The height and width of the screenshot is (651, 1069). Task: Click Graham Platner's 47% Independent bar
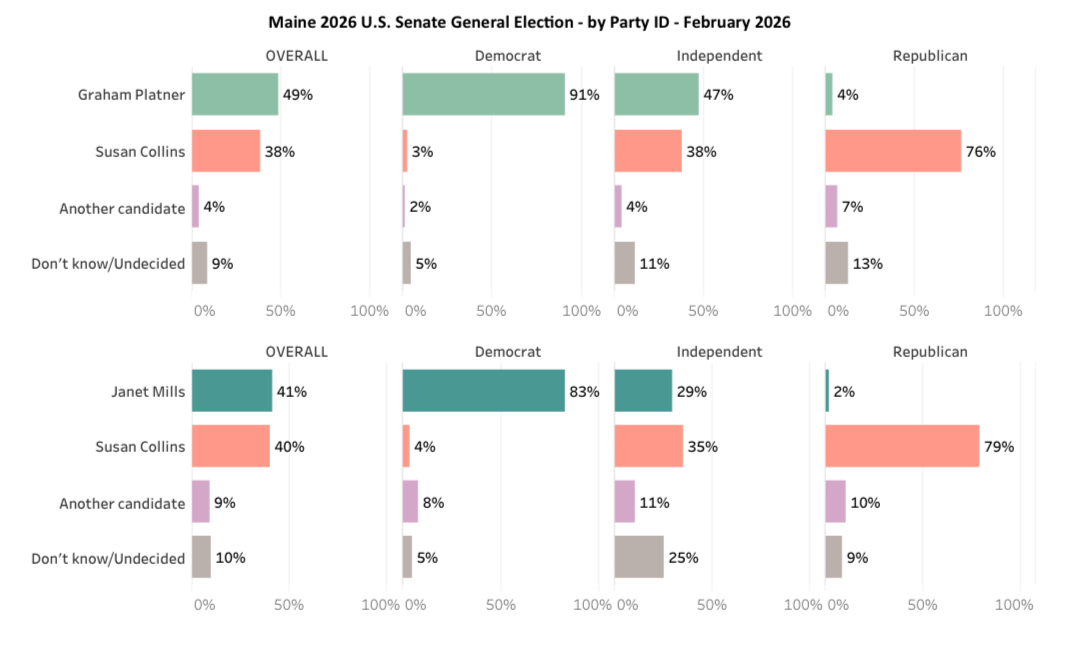click(656, 95)
